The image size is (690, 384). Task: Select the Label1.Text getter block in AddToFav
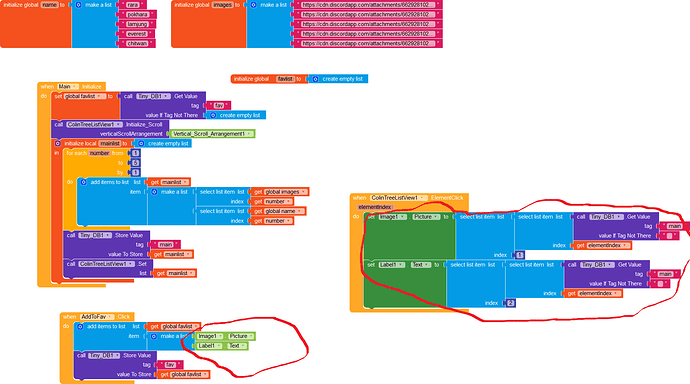click(x=222, y=346)
